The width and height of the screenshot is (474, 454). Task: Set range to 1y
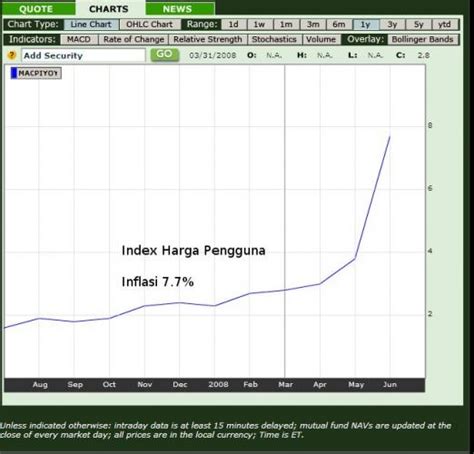[x=366, y=24]
